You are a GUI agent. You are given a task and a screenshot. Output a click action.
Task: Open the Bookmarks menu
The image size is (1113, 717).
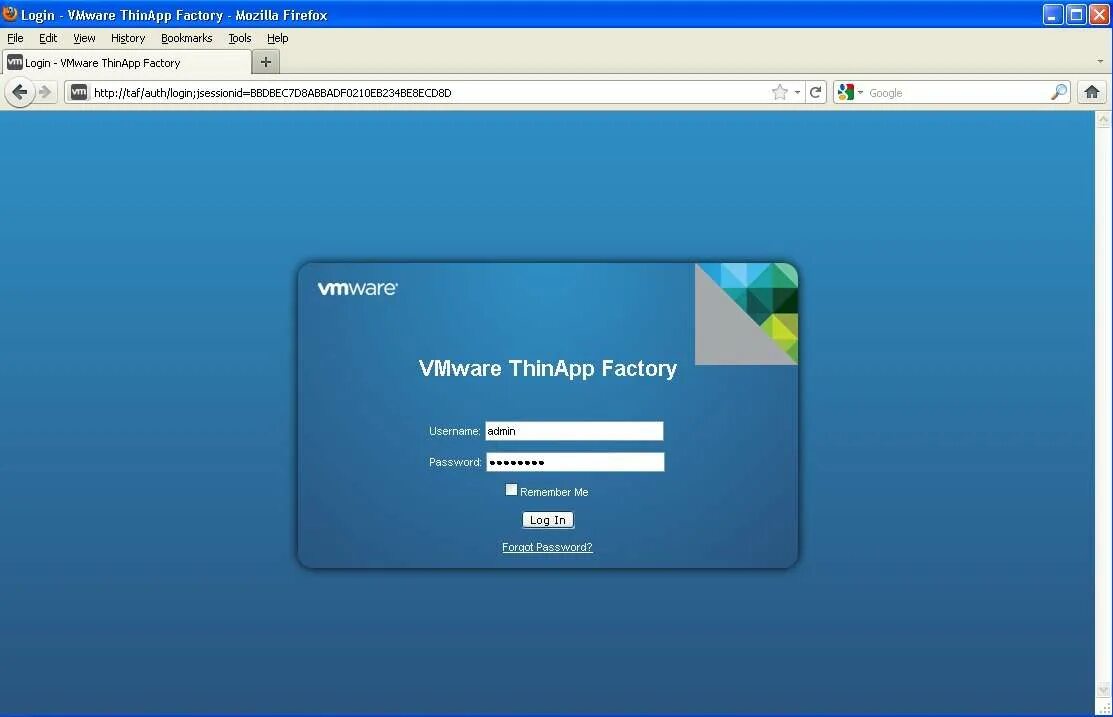pyautogui.click(x=186, y=38)
